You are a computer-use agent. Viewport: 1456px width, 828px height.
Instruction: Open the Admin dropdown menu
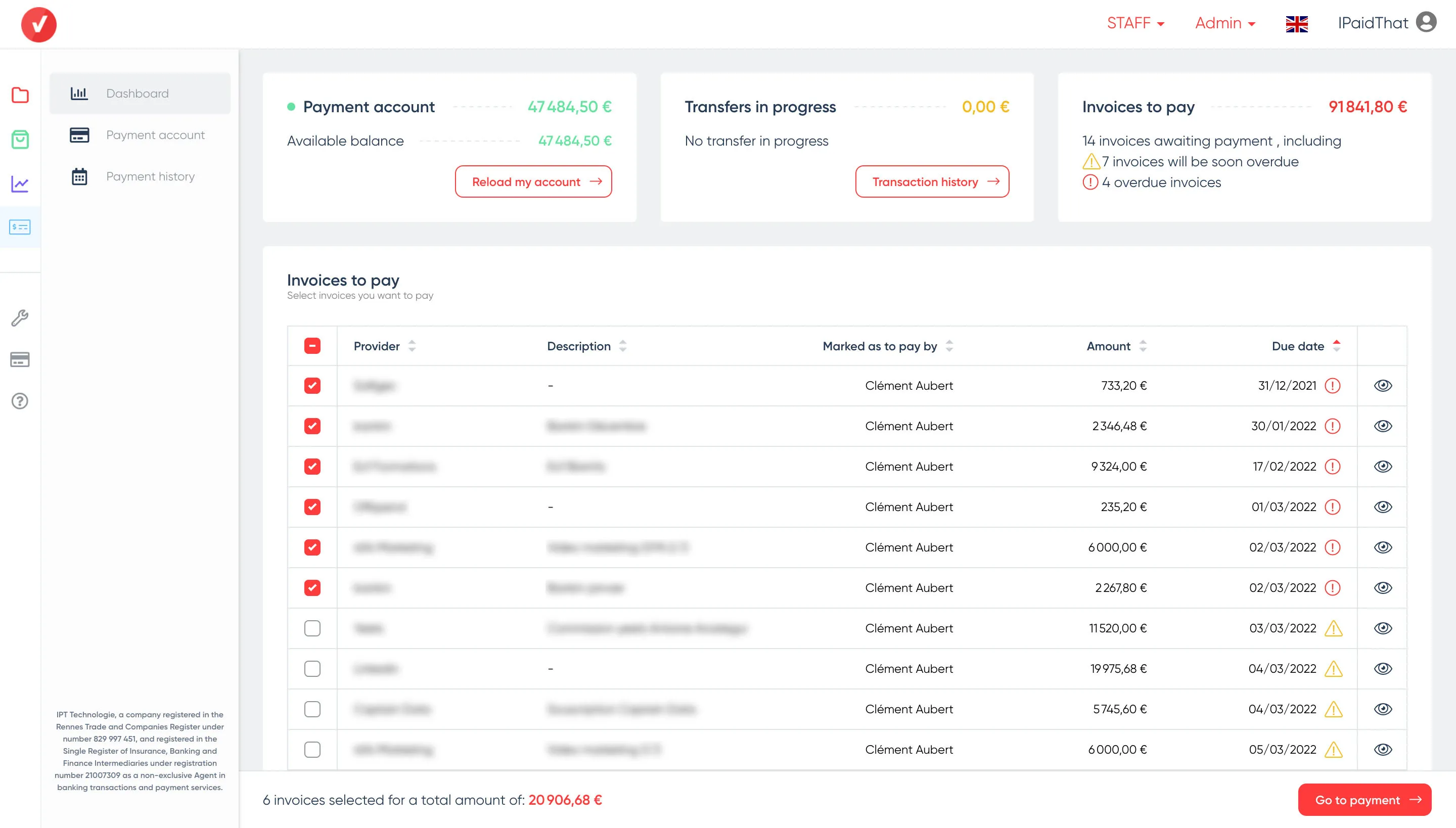tap(1224, 23)
